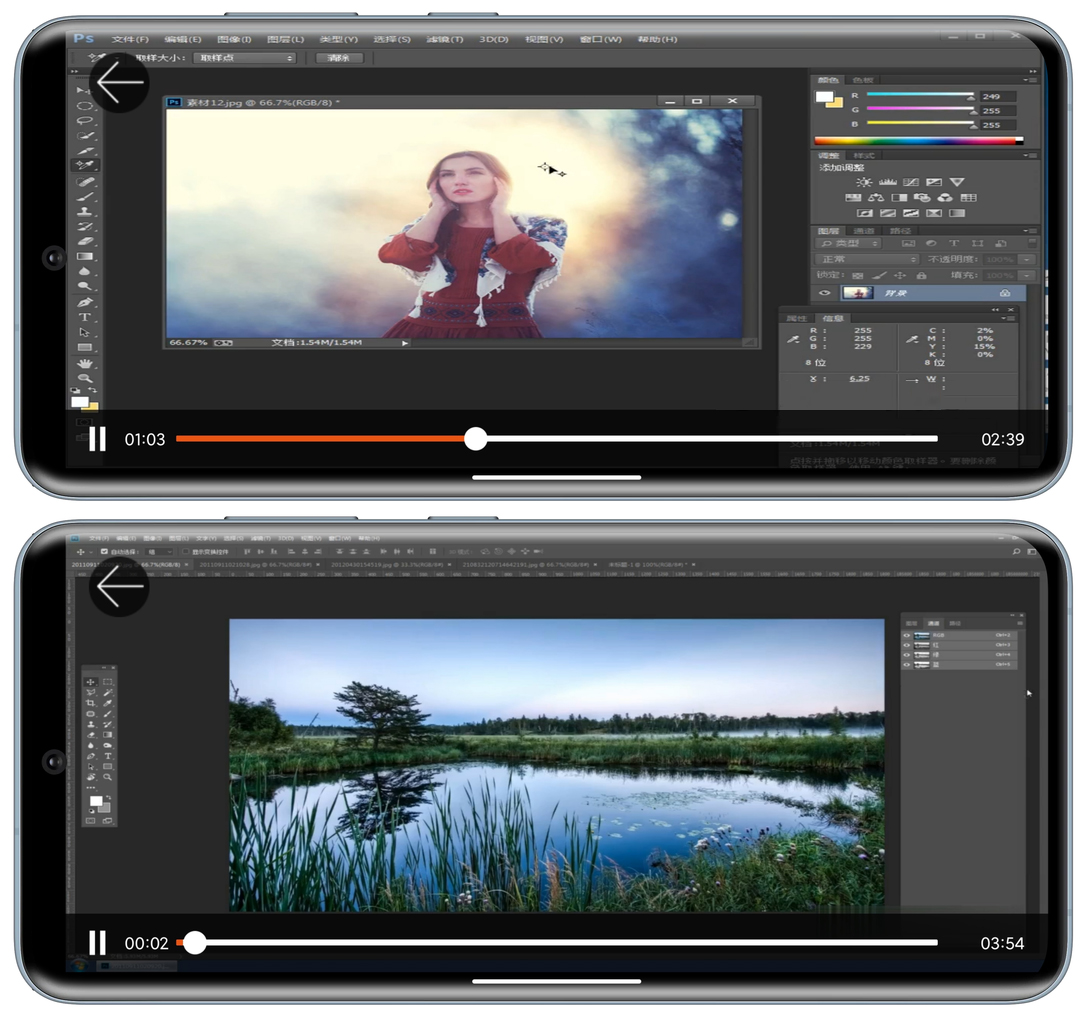Pause the video playing at 01:03

[97, 438]
